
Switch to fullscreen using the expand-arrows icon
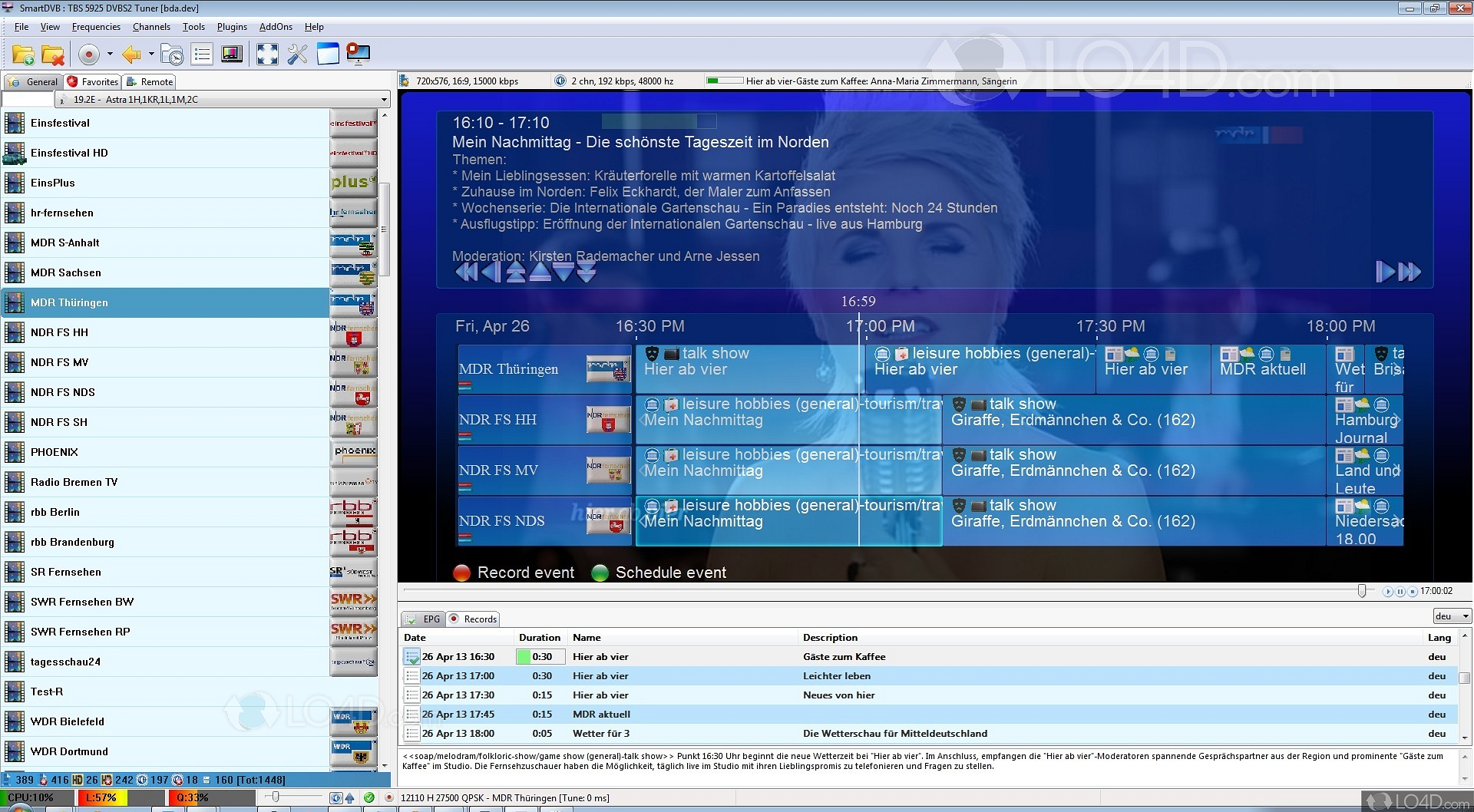coord(267,54)
